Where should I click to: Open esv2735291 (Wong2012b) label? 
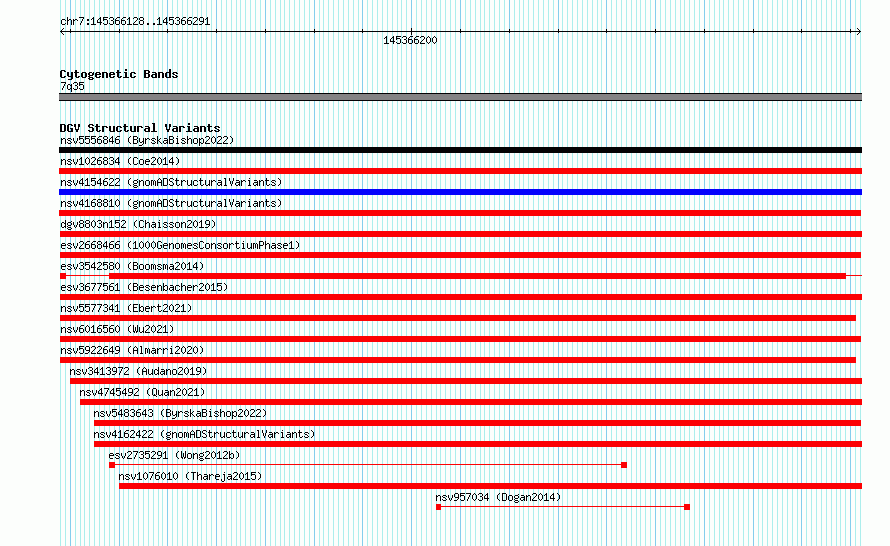pyautogui.click(x=174, y=455)
